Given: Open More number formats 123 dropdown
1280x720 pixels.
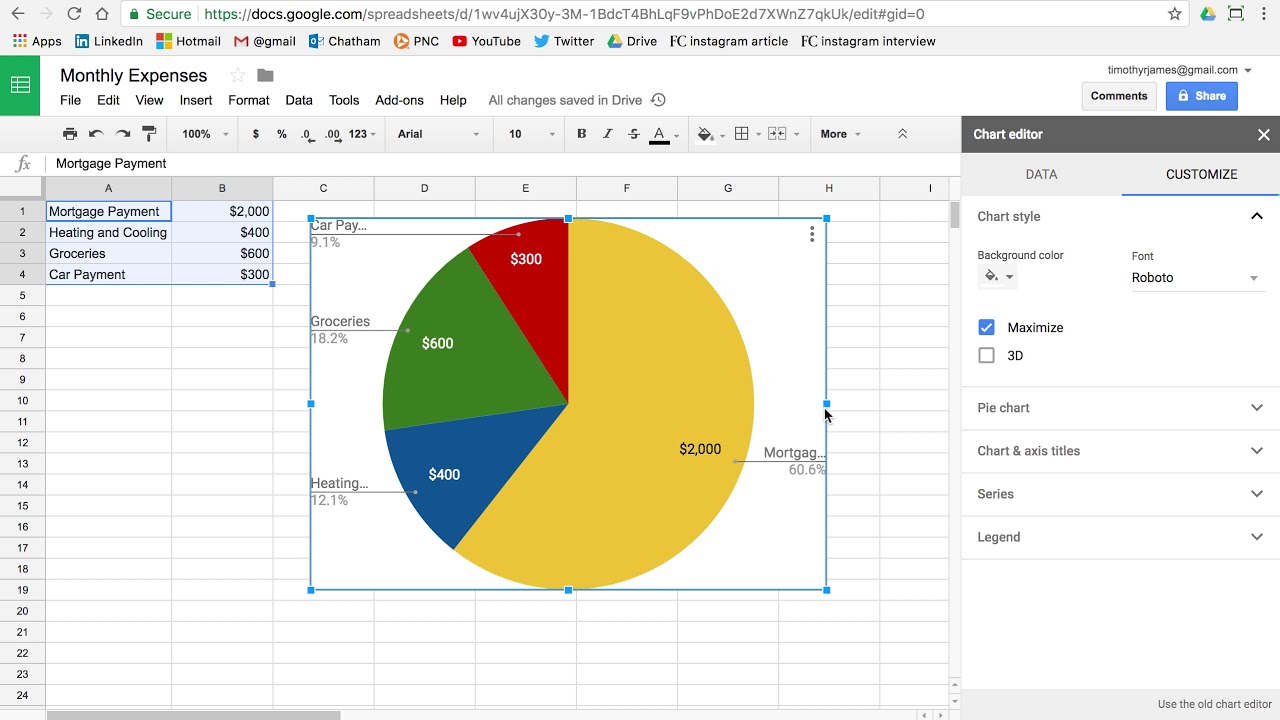Looking at the screenshot, I should [x=363, y=134].
